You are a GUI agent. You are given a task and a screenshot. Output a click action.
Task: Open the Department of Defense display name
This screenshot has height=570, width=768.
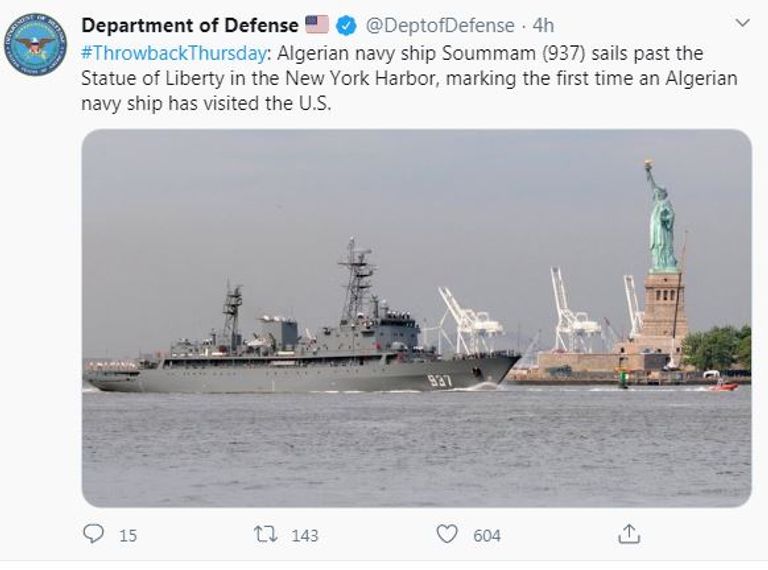coord(189,25)
